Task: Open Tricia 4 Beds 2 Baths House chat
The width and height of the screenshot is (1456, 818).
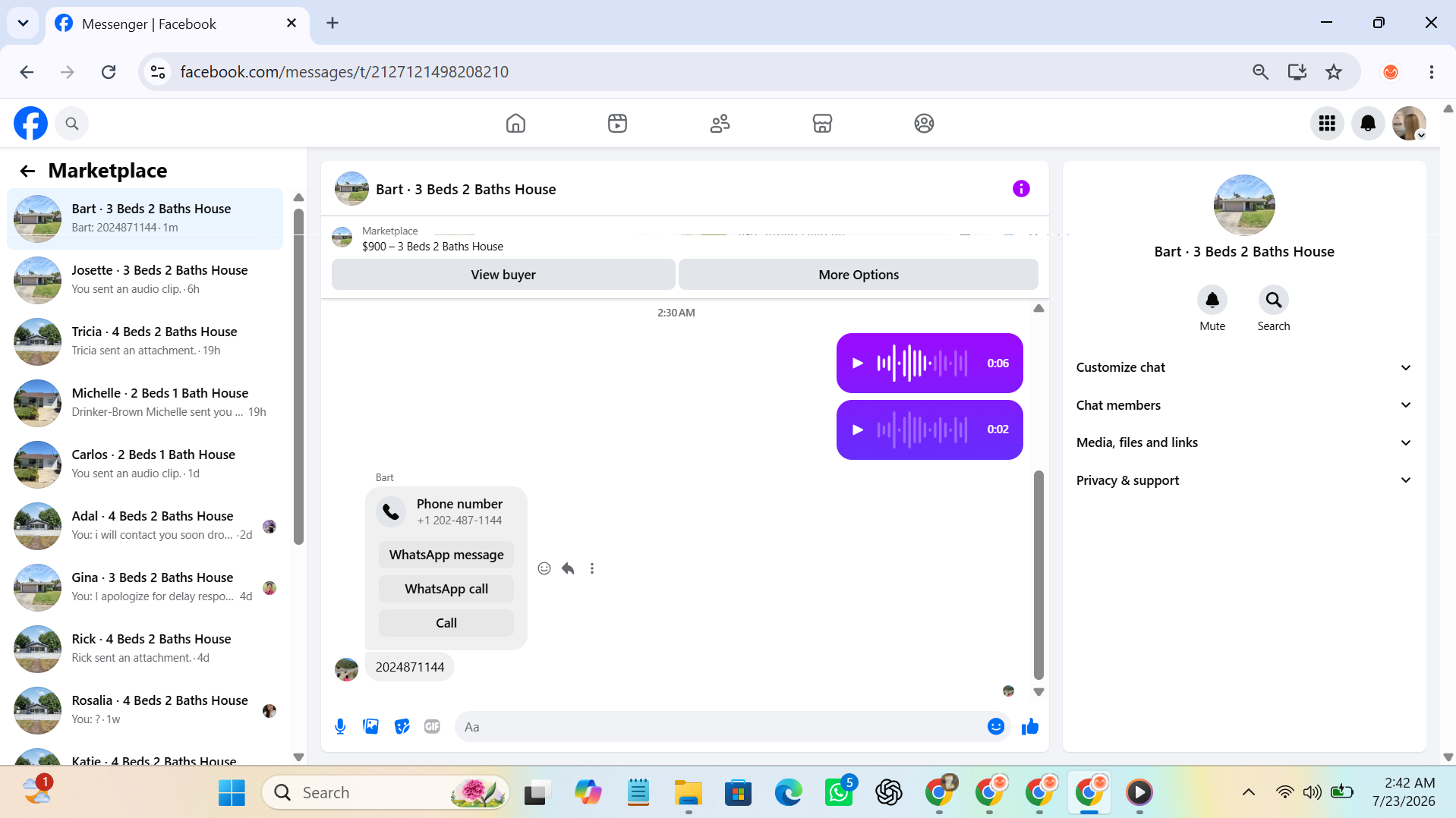Action: (x=145, y=341)
